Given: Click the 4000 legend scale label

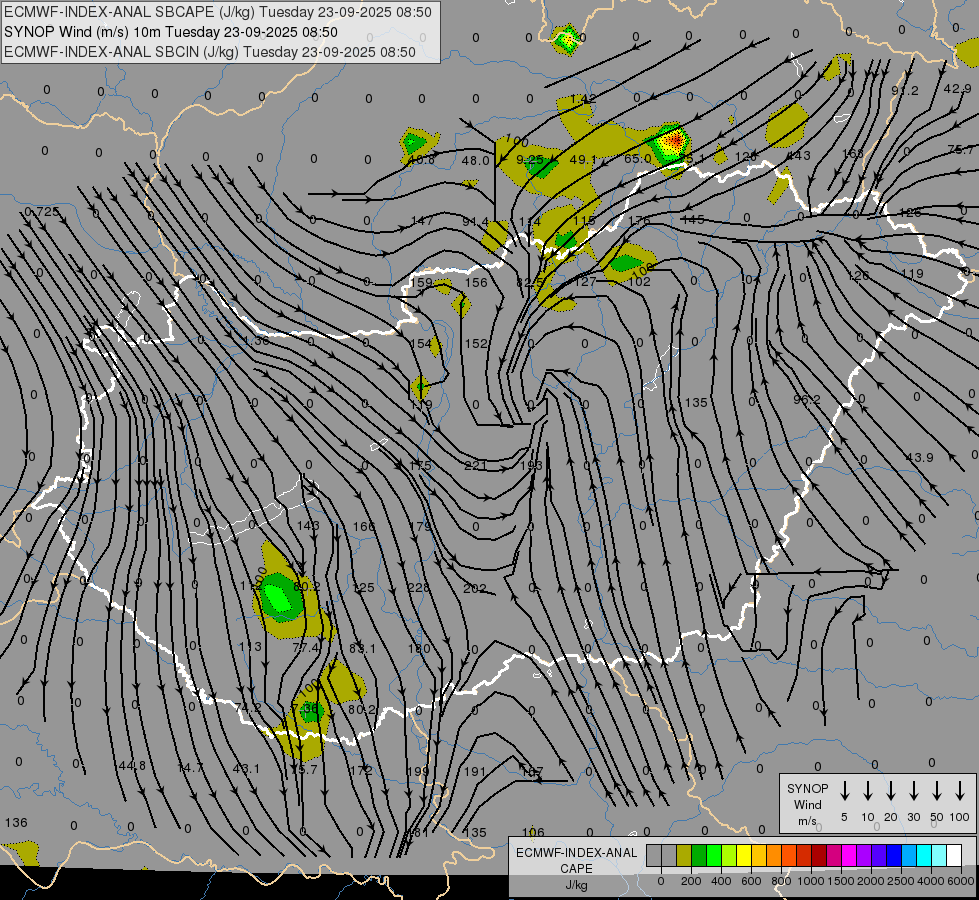Looking at the screenshot, I should click(x=930, y=881).
